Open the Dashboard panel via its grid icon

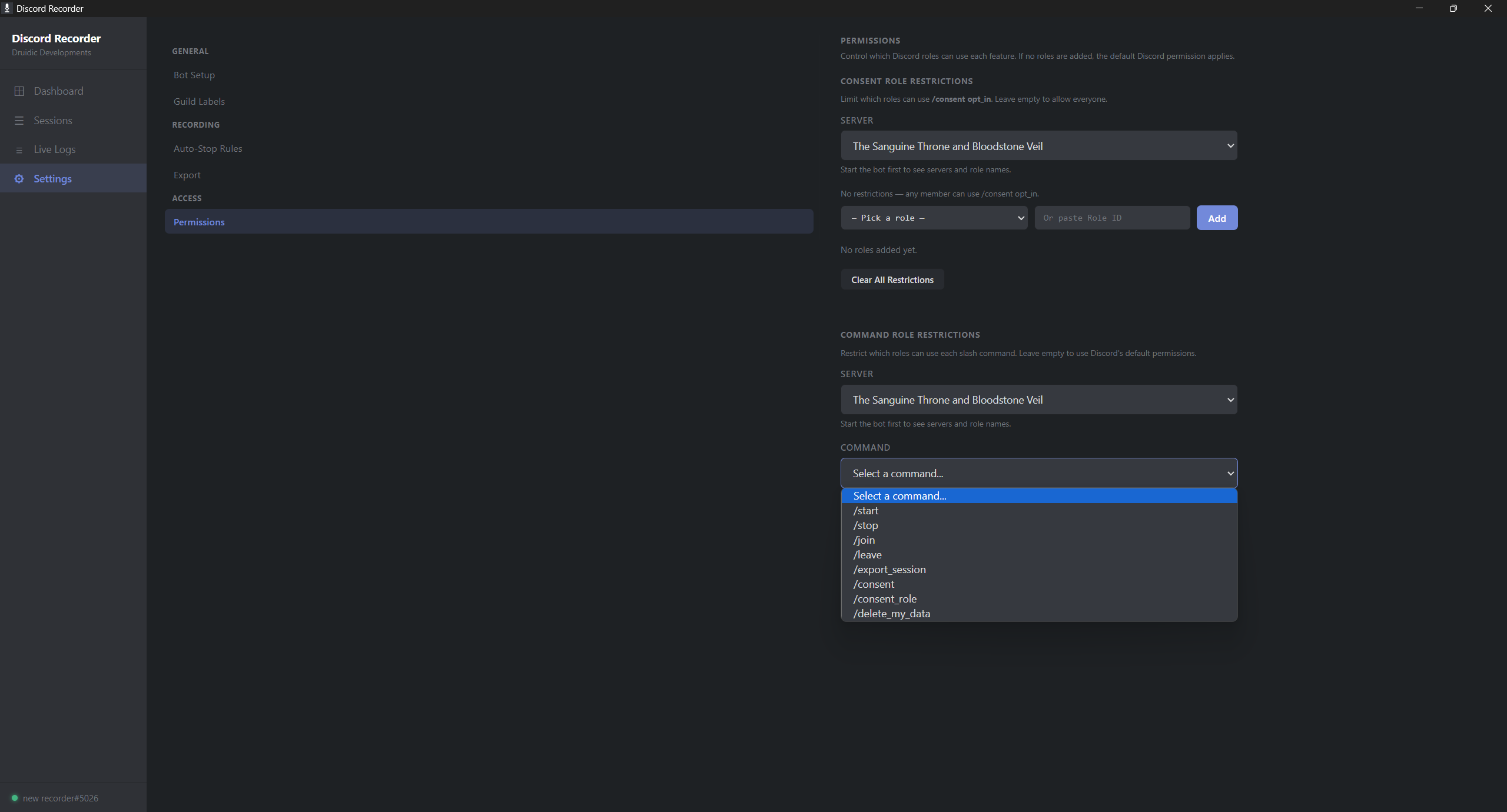(x=19, y=91)
